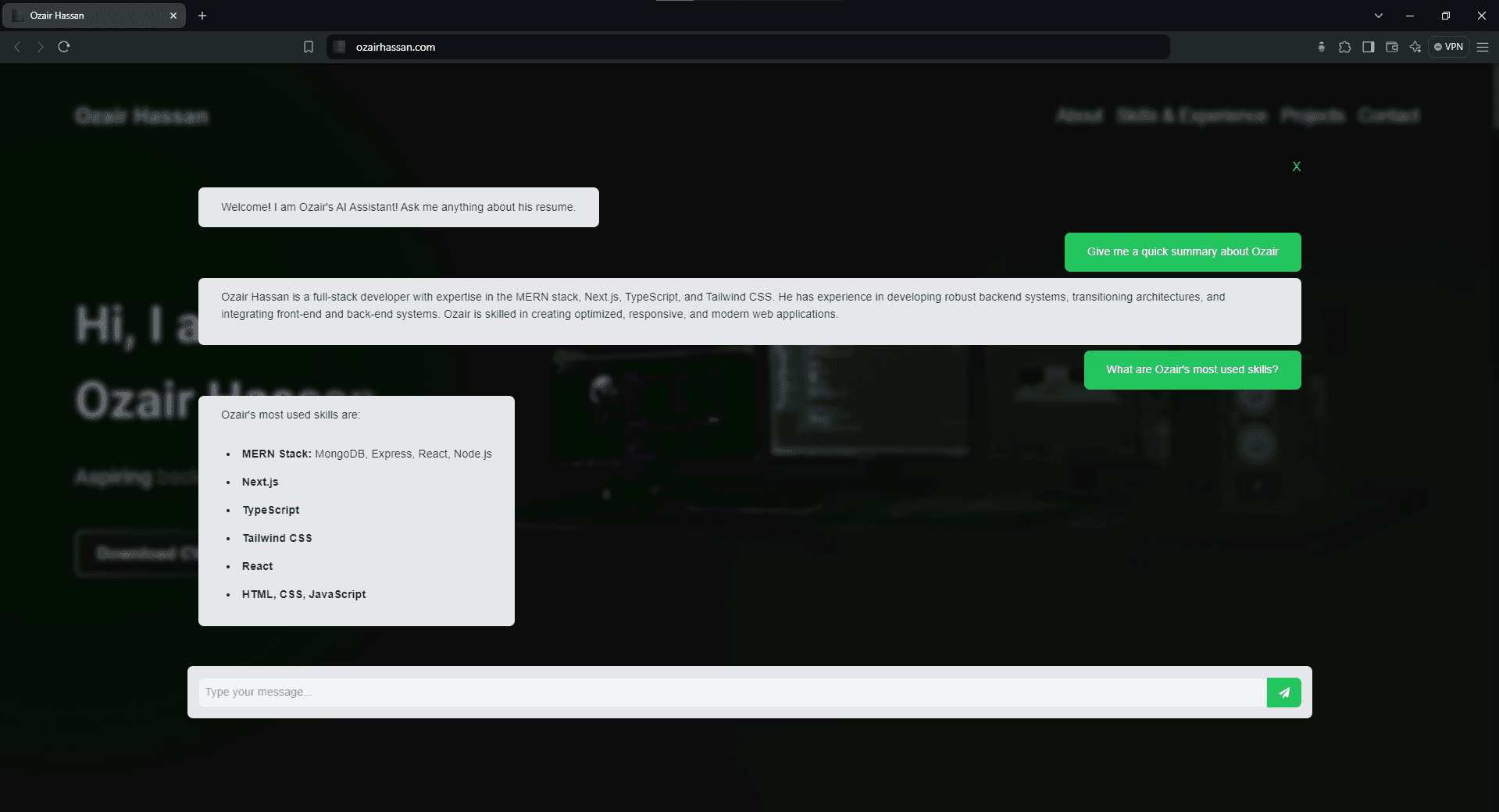The image size is (1499, 812).
Task: Open the AI assistant sparkle icon in toolbar
Action: click(1415, 47)
